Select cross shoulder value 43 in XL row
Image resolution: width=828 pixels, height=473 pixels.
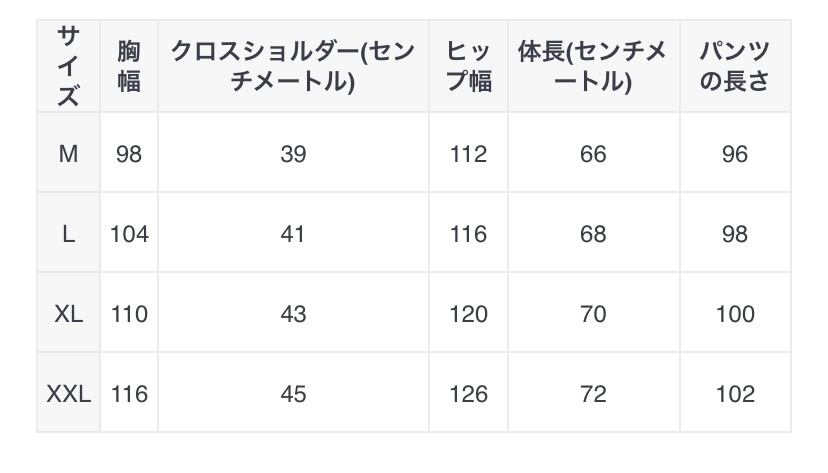point(293,314)
